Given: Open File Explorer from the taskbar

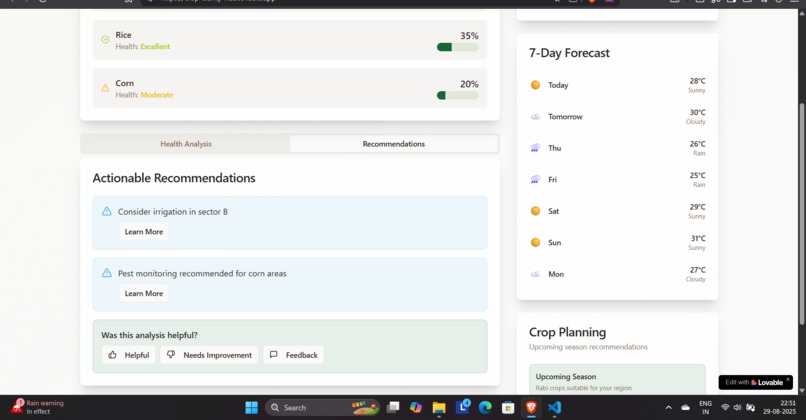Looking at the screenshot, I should (439, 408).
